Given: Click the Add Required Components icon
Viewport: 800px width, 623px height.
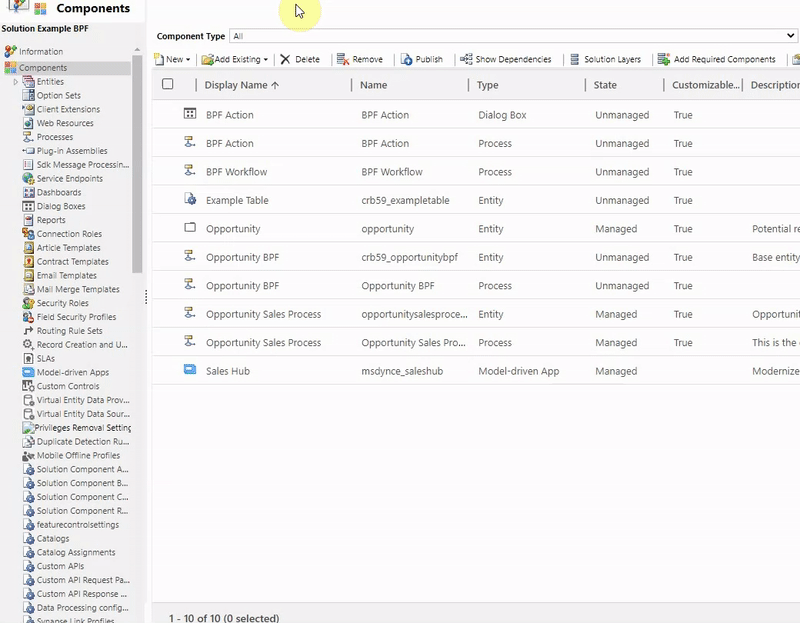Looking at the screenshot, I should pyautogui.click(x=663, y=59).
